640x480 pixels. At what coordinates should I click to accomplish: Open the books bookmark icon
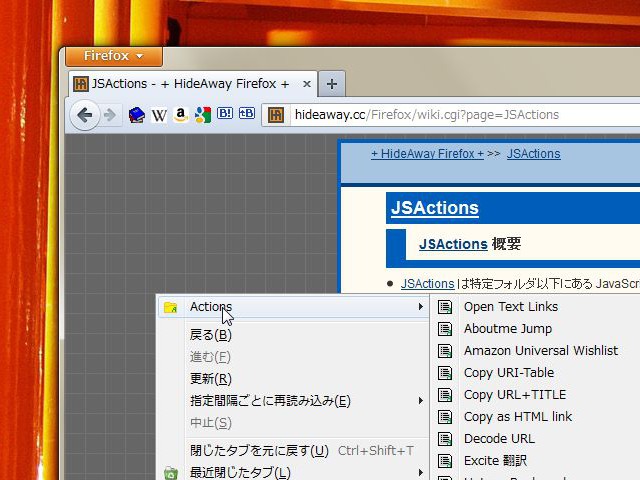[137, 115]
